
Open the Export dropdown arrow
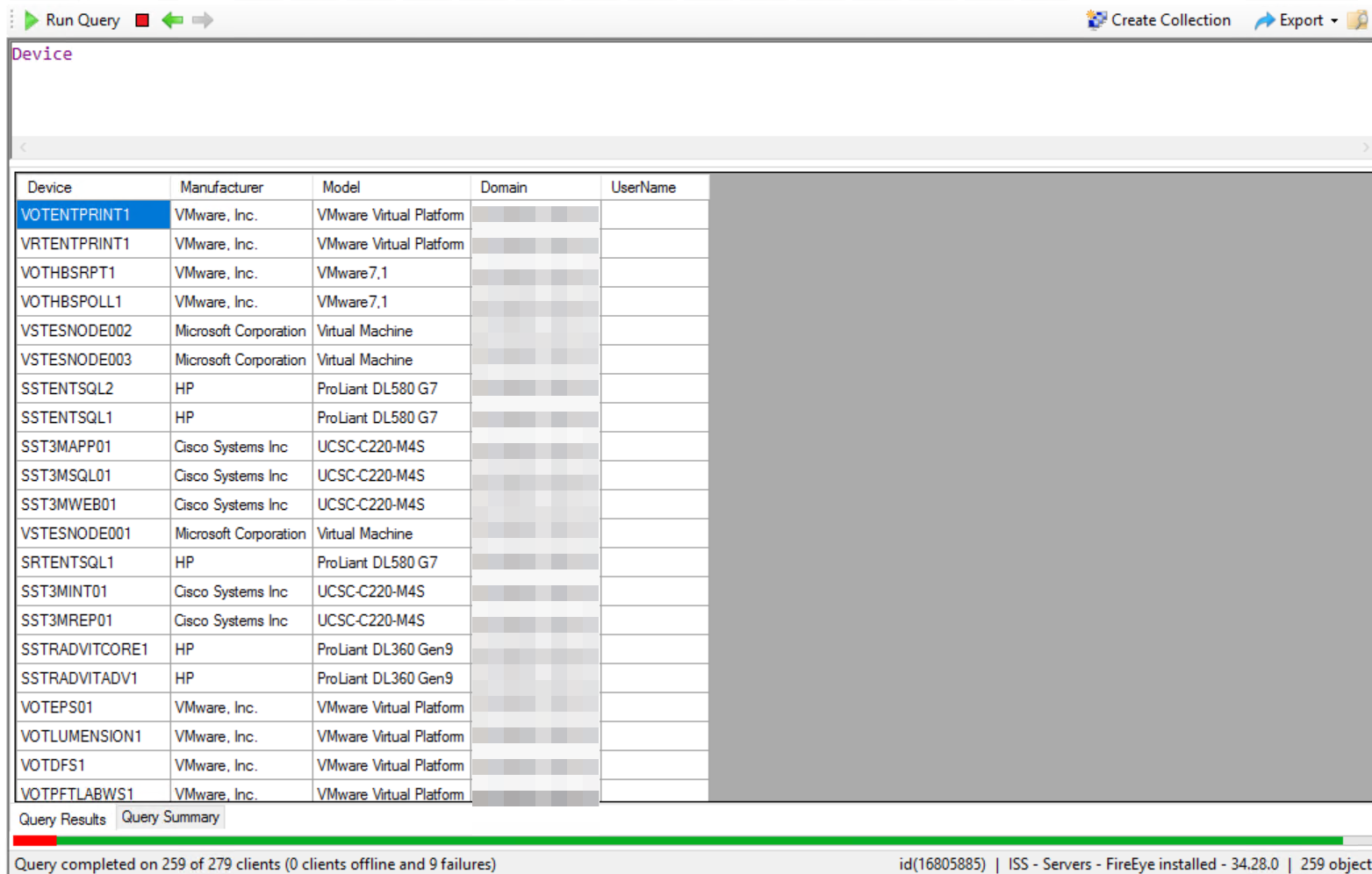1334,20
